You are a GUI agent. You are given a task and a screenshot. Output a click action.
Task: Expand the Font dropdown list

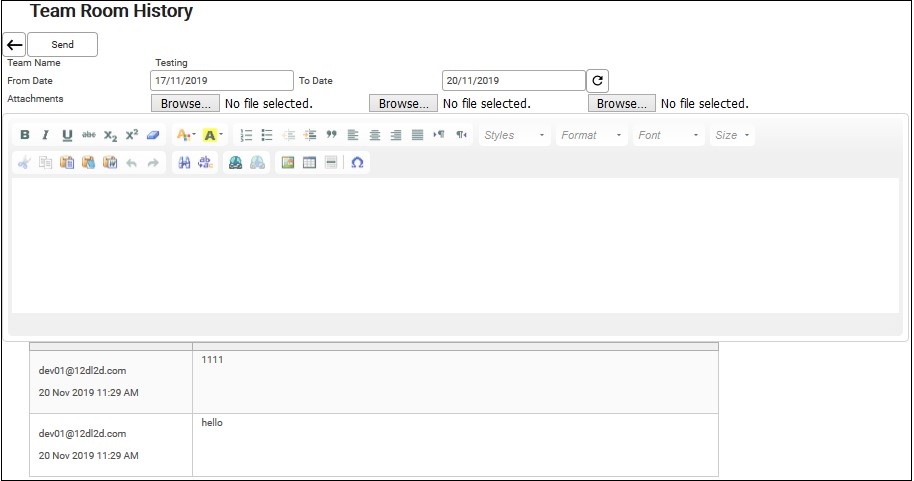pyautogui.click(x=669, y=135)
